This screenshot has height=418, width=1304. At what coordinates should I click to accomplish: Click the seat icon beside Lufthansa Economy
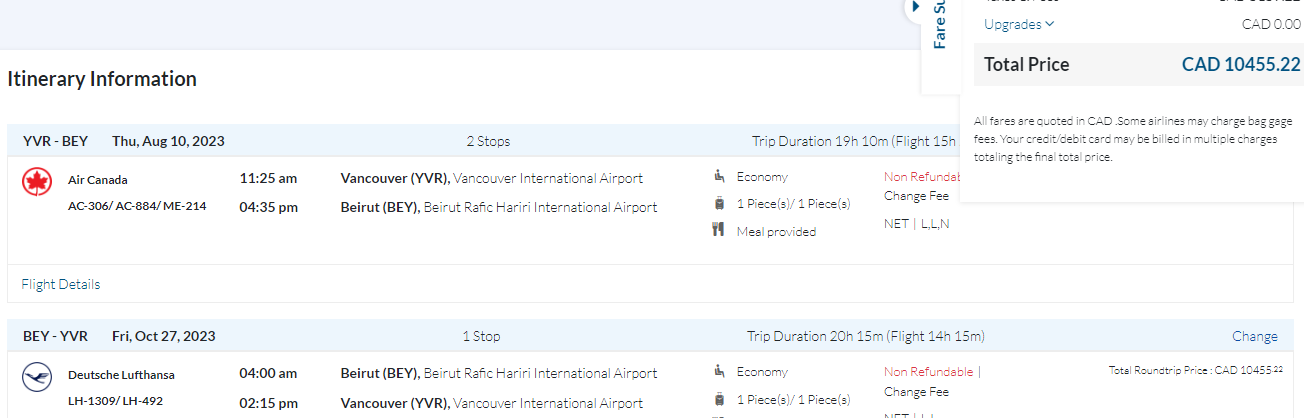pos(719,371)
